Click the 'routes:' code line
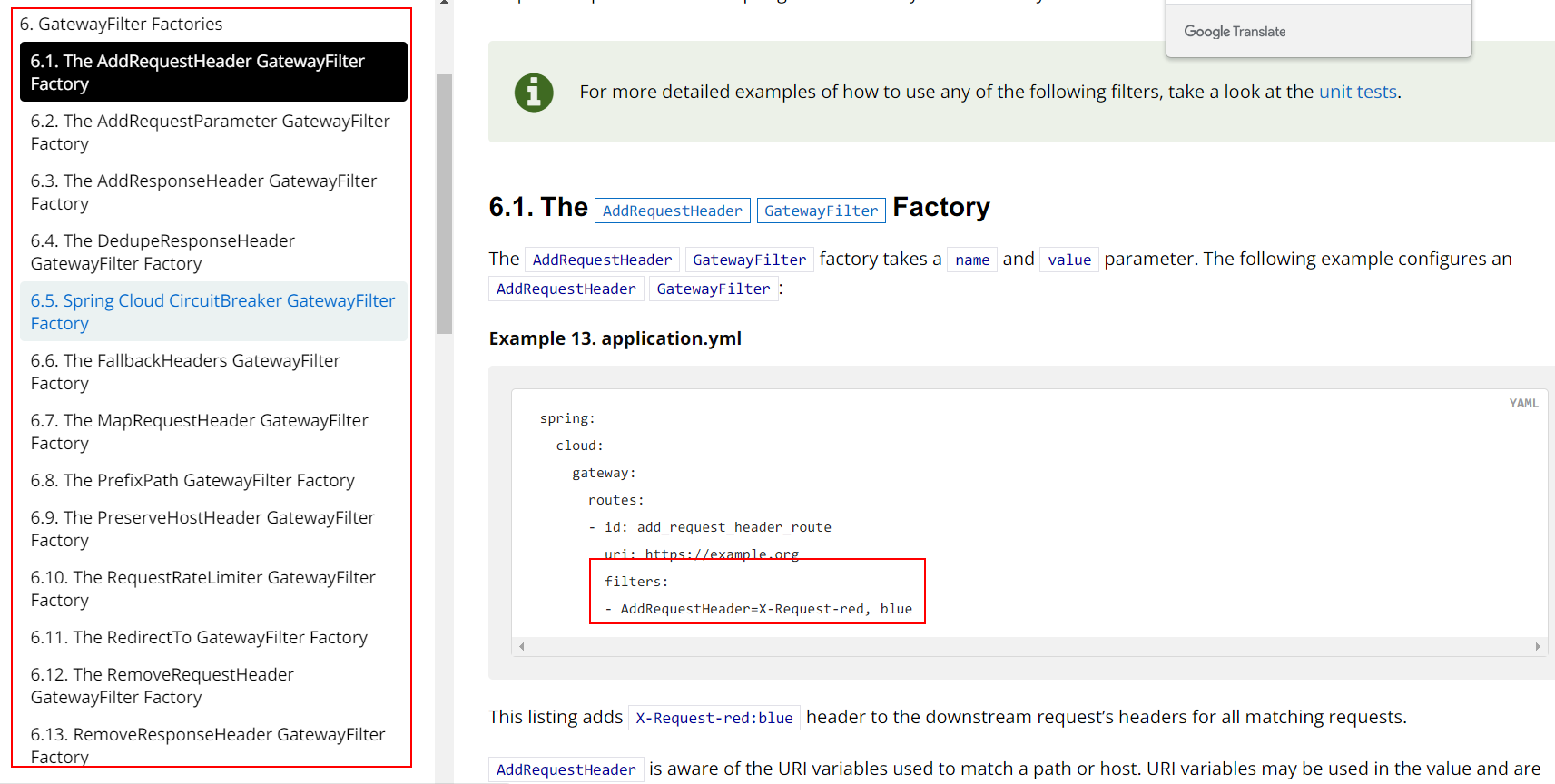1555x784 pixels. coord(616,500)
